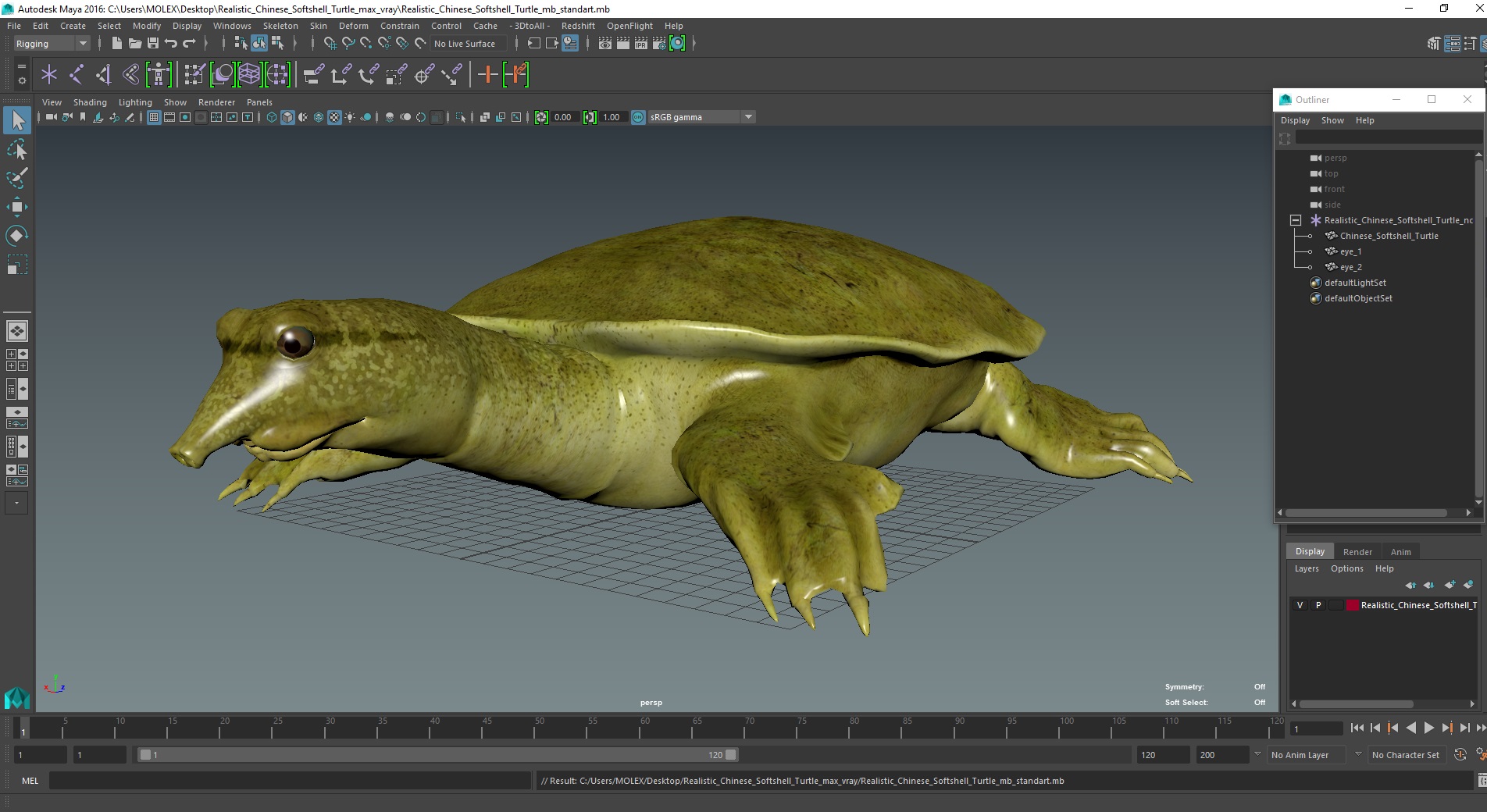1487x812 pixels.
Task: Collapse Realistic_Chinese_Softshell_Turtle group in Outliner
Action: pos(1296,220)
